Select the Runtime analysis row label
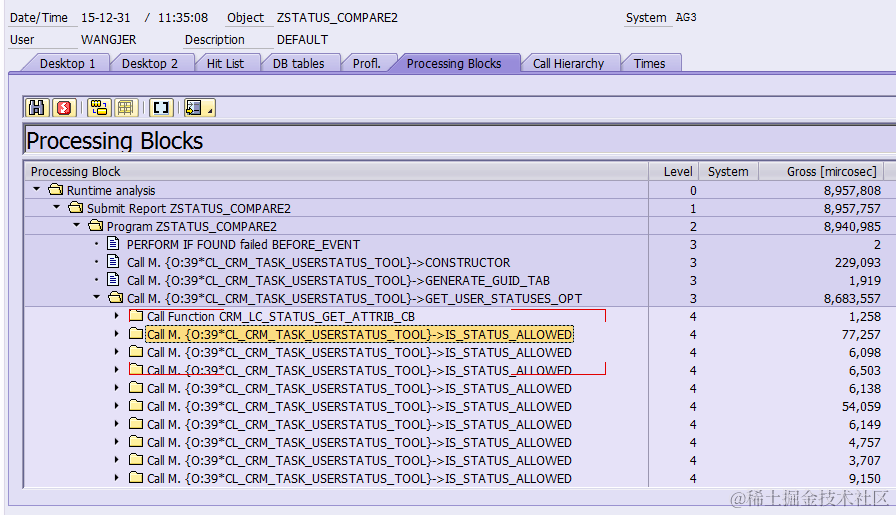896x515 pixels. coord(111,190)
